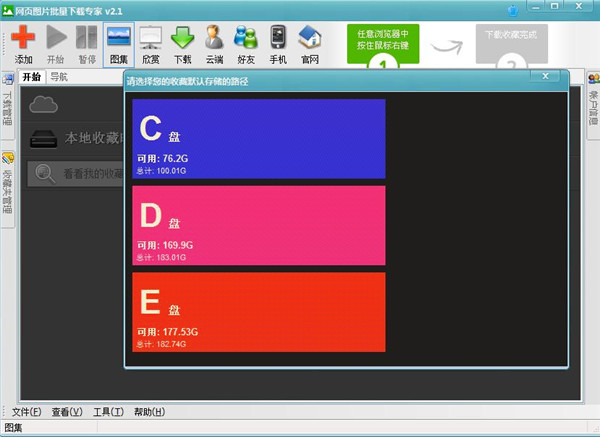Click the 本地收藏 hard drive icon
The image size is (600, 437).
point(44,139)
